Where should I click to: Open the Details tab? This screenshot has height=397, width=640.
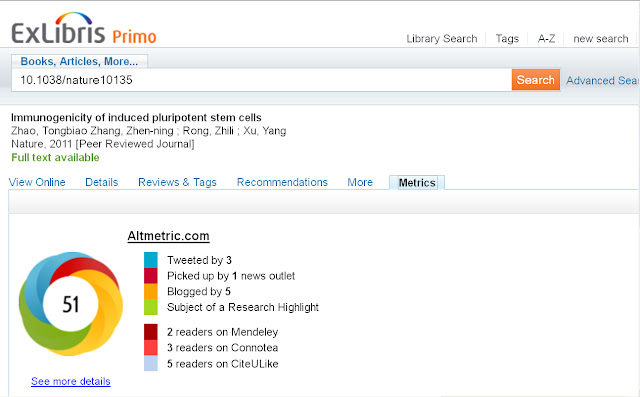click(x=102, y=182)
